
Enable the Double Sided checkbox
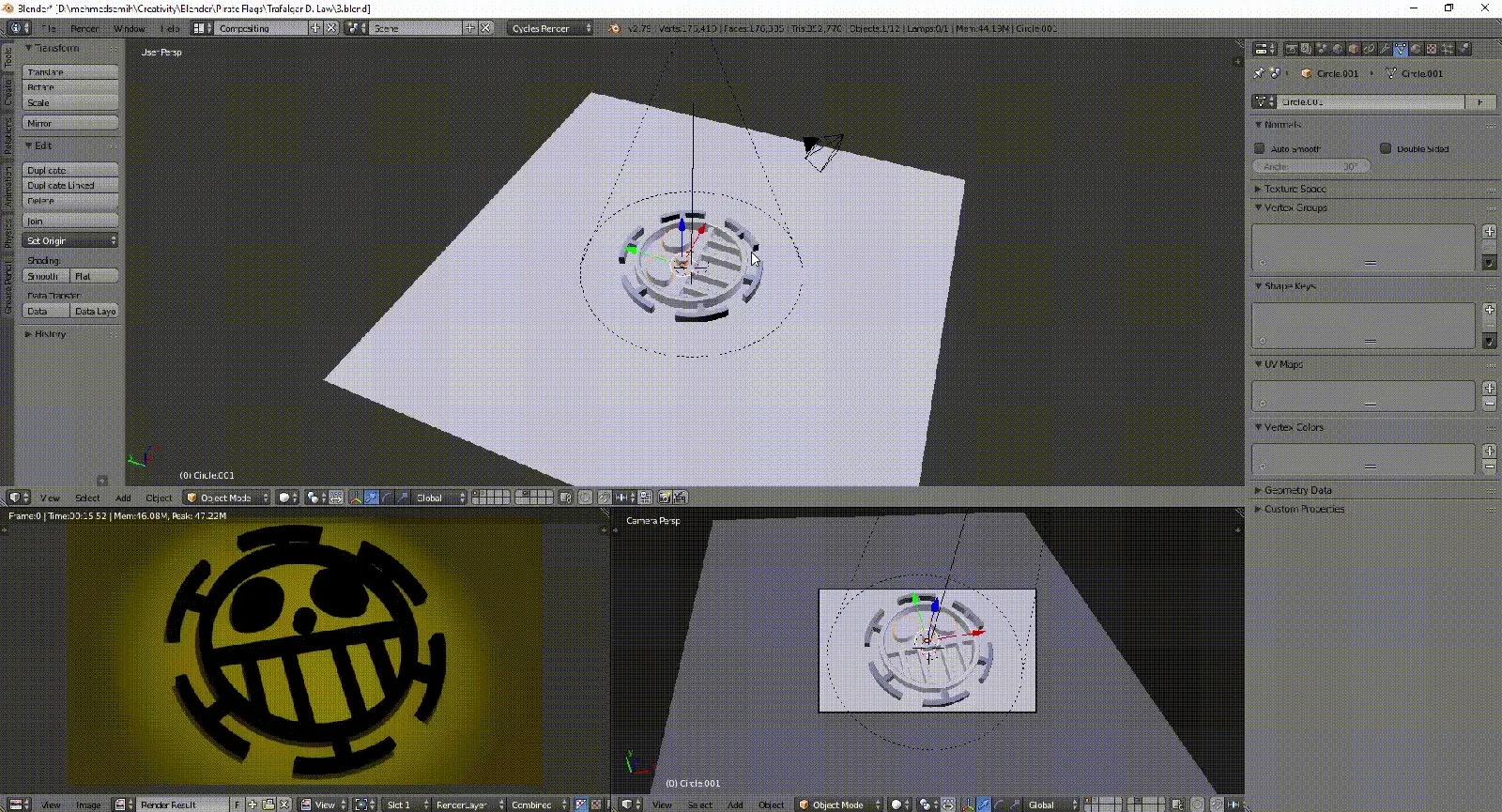pos(1386,148)
